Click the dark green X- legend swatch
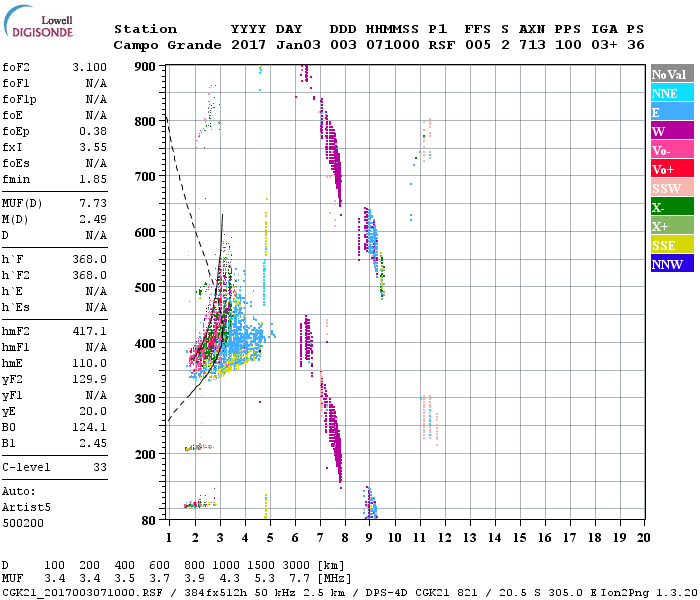This screenshot has width=700, height=600. coord(672,207)
